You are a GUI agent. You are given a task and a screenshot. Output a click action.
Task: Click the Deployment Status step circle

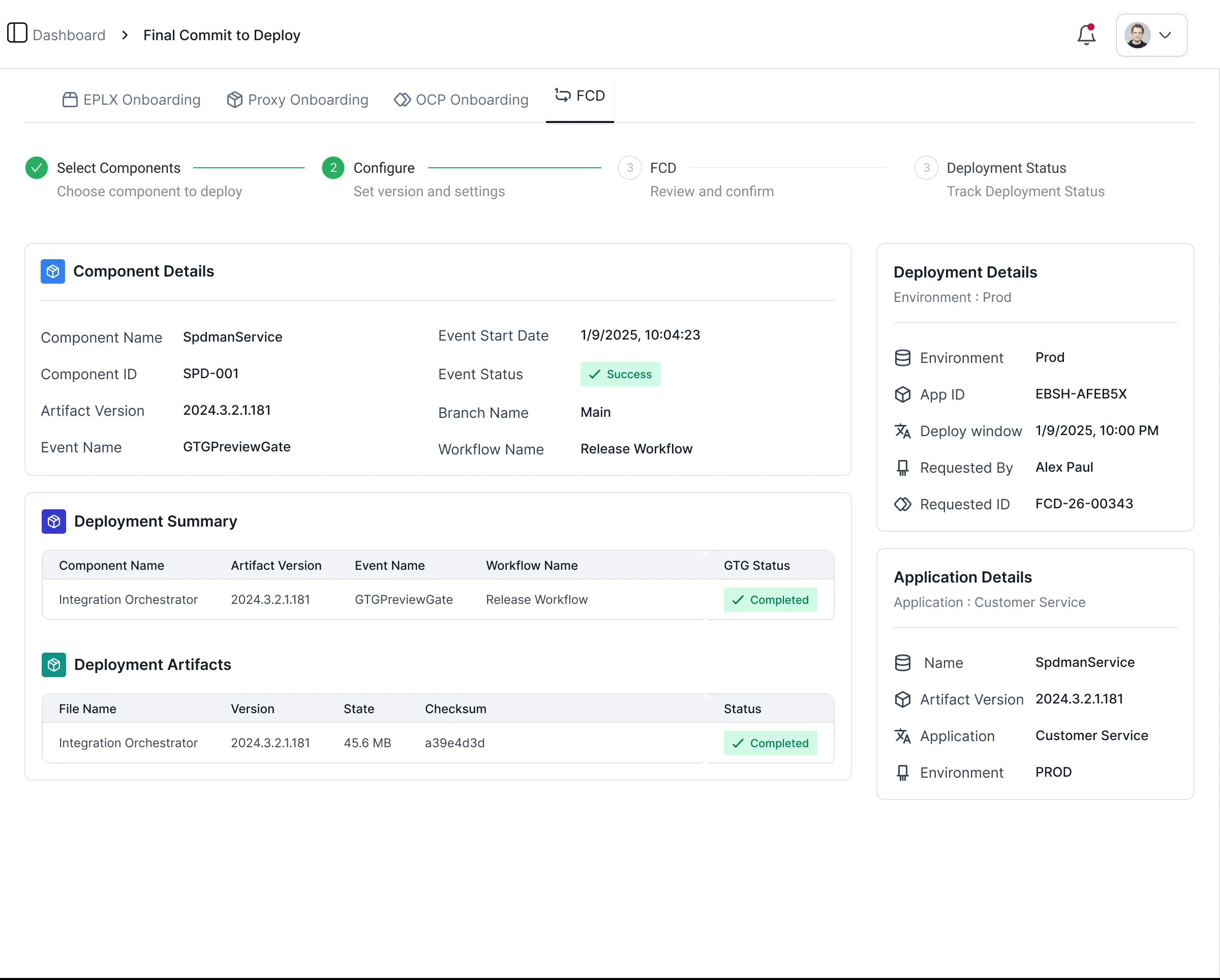(x=926, y=168)
